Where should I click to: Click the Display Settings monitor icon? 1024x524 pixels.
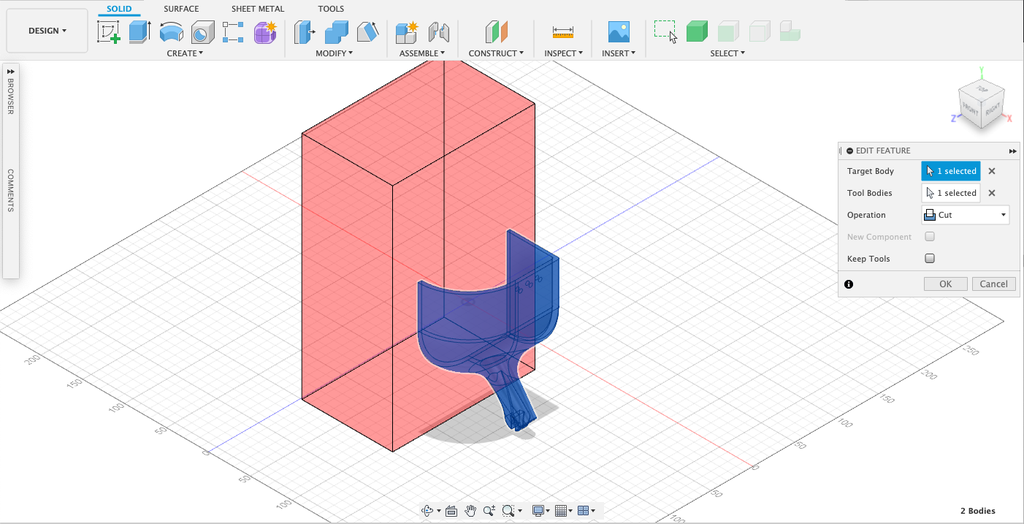(538, 511)
